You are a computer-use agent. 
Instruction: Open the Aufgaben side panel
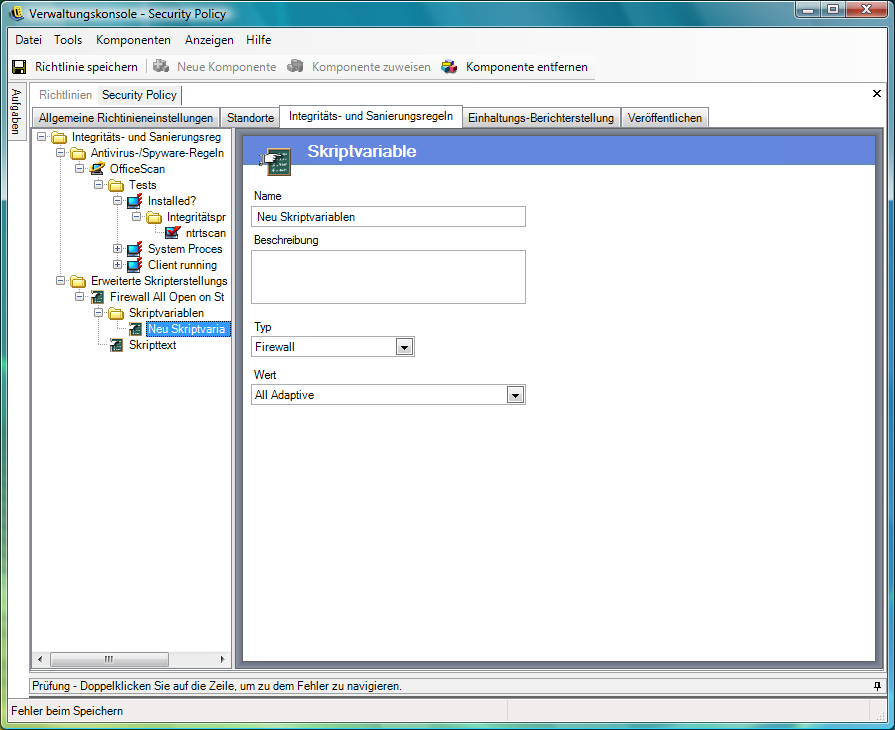click(x=16, y=111)
